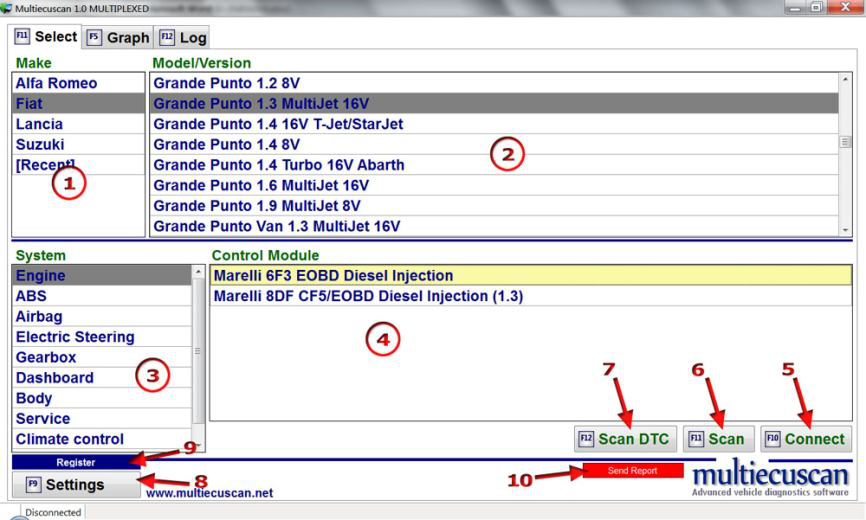866x520 pixels.
Task: Click the red Send Report button
Action: (631, 471)
